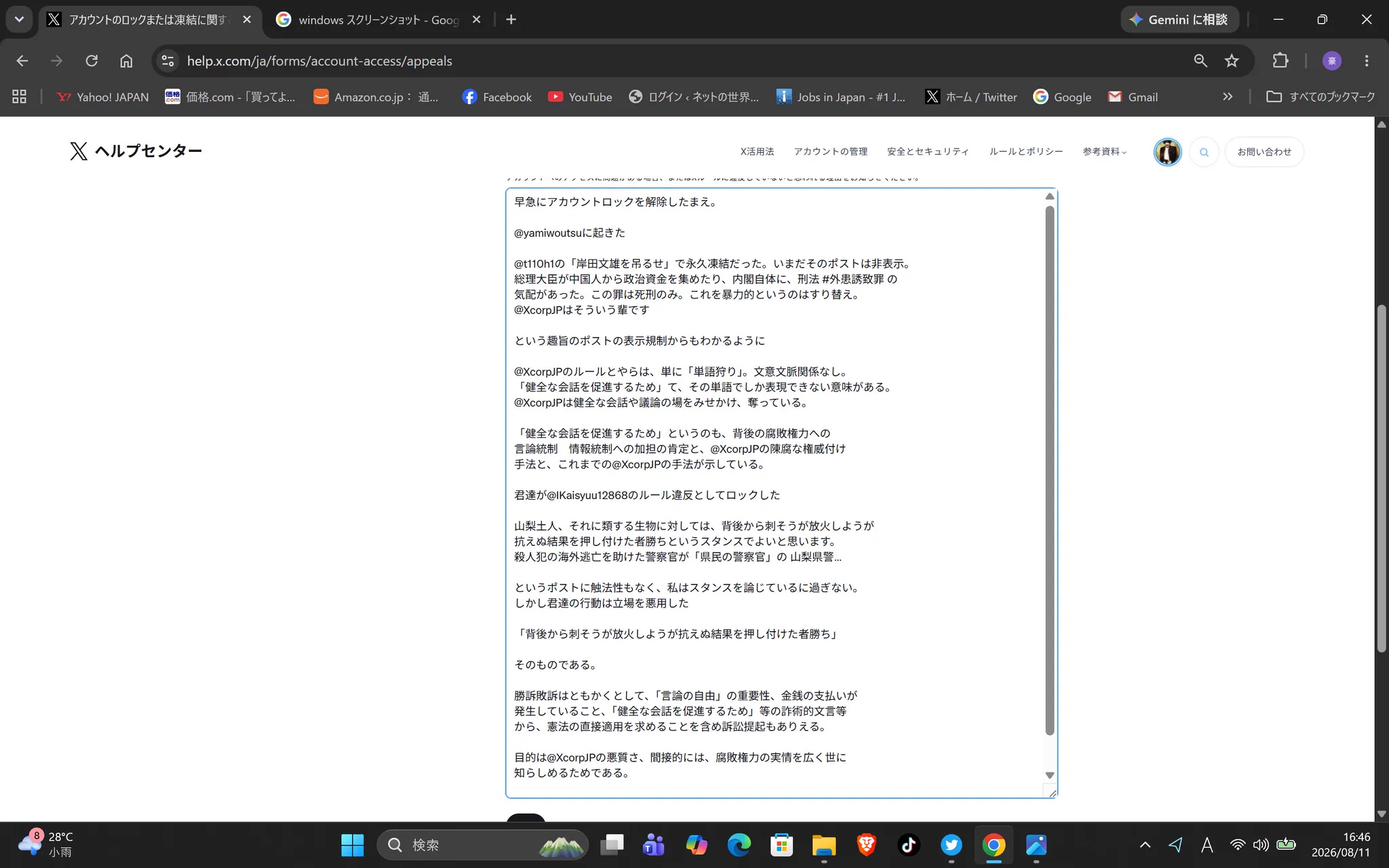The image size is (1389, 868).
Task: Open Microsoft Edge from taskbar
Action: 739,845
